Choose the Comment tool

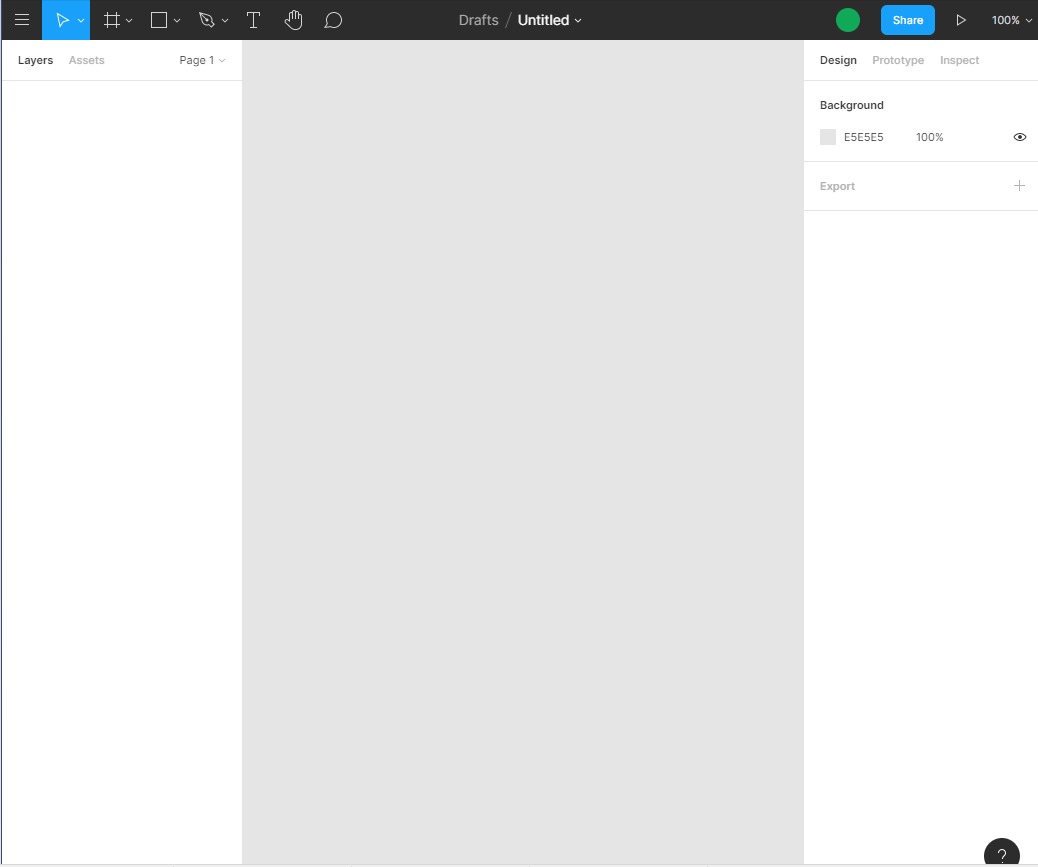[333, 20]
